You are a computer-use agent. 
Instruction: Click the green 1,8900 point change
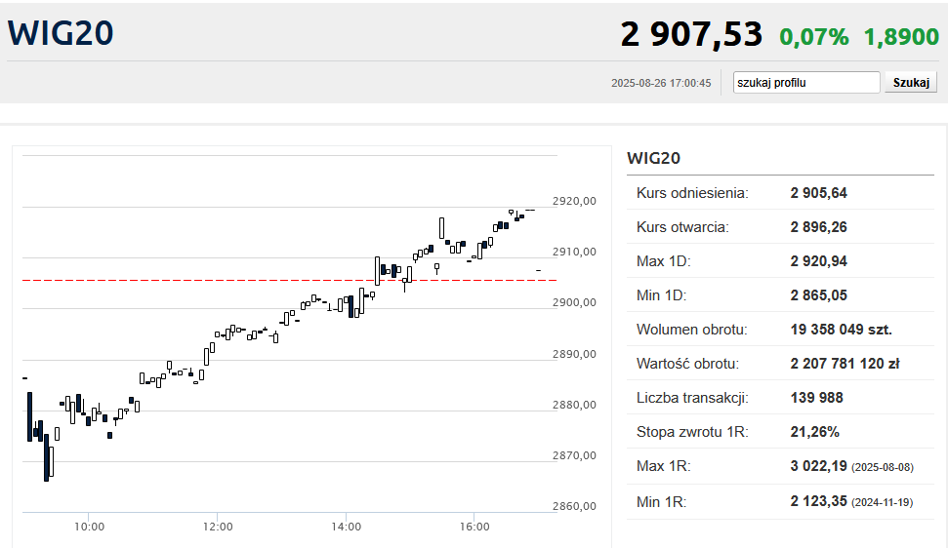coord(901,37)
